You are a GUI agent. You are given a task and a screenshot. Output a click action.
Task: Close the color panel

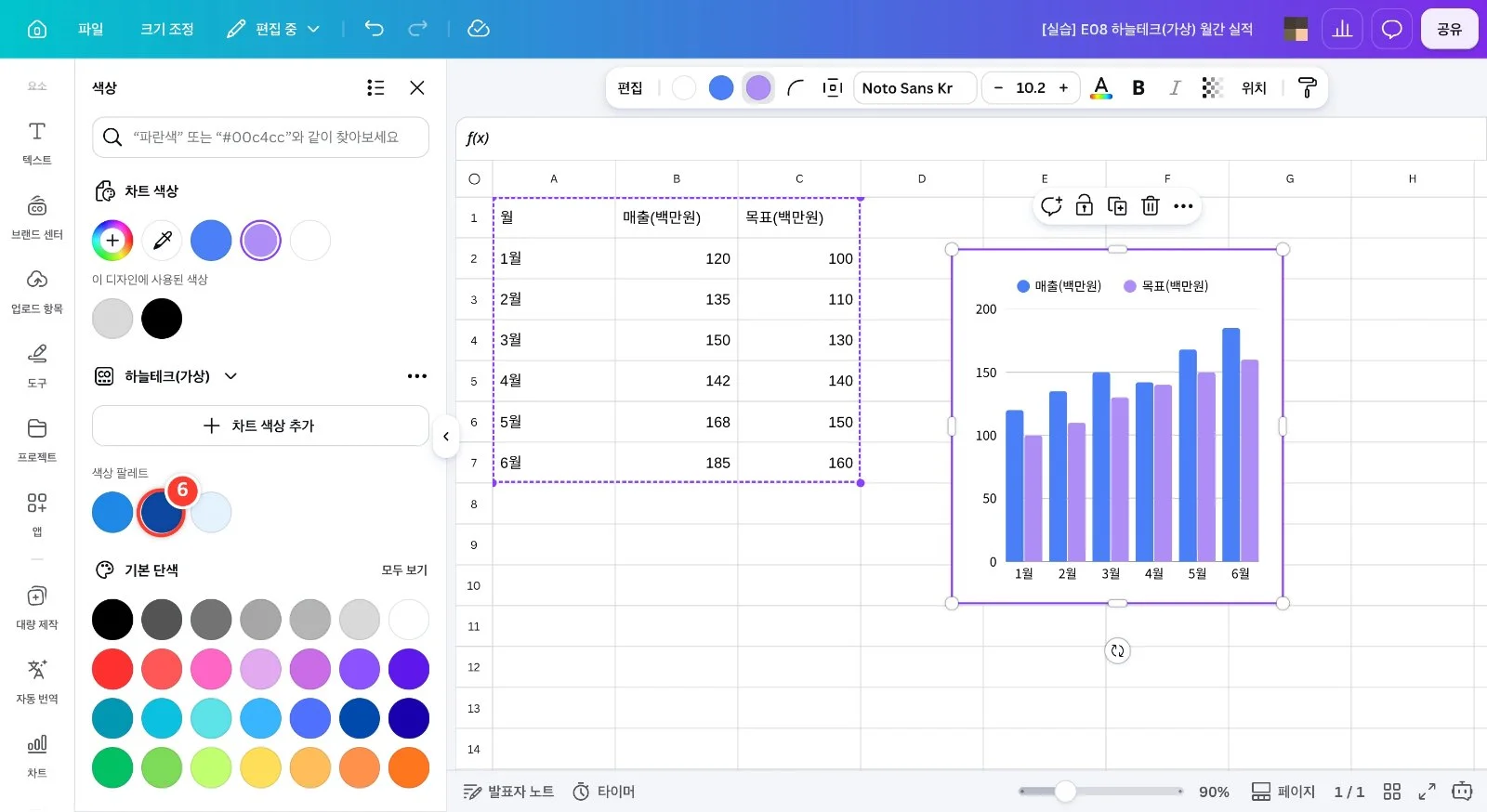tap(417, 87)
